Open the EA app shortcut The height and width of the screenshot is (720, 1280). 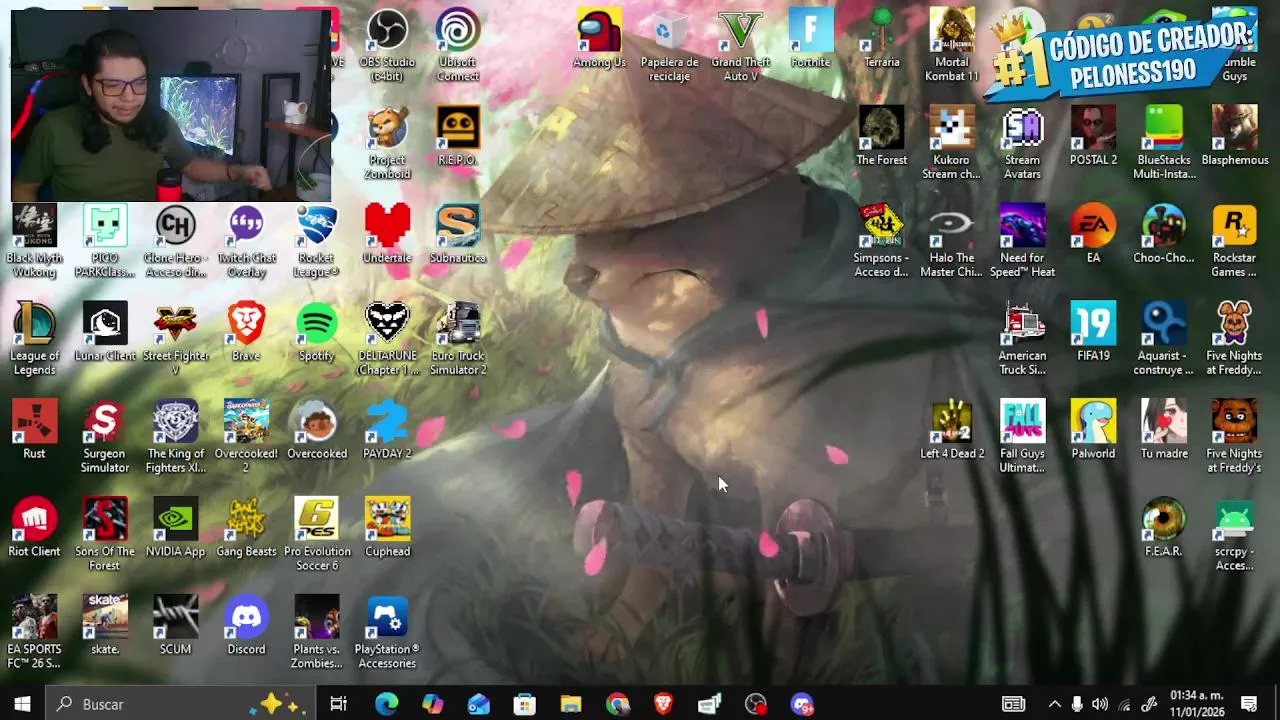point(1093,234)
